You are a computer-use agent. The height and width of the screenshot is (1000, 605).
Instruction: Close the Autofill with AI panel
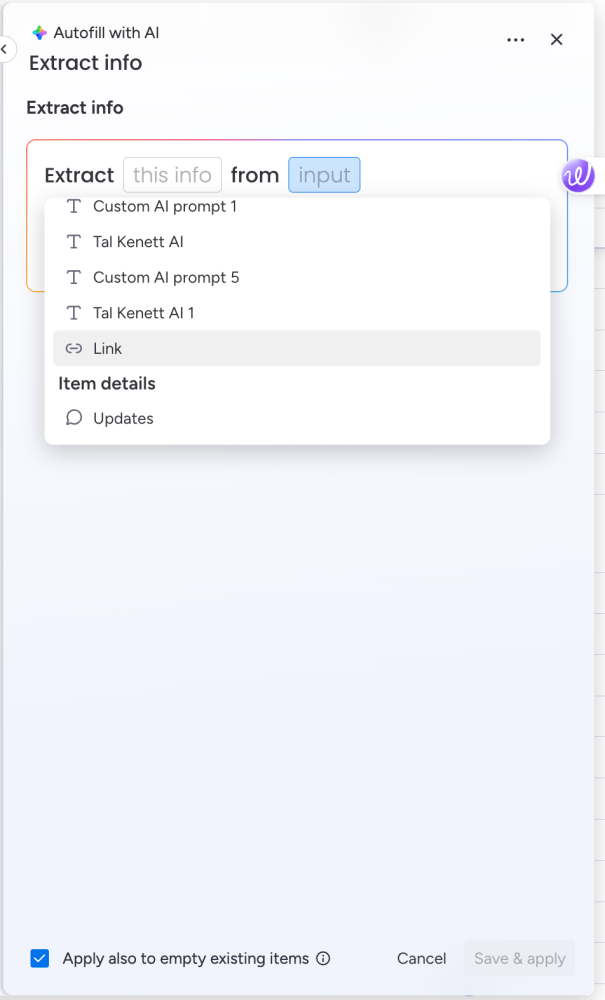click(x=557, y=40)
